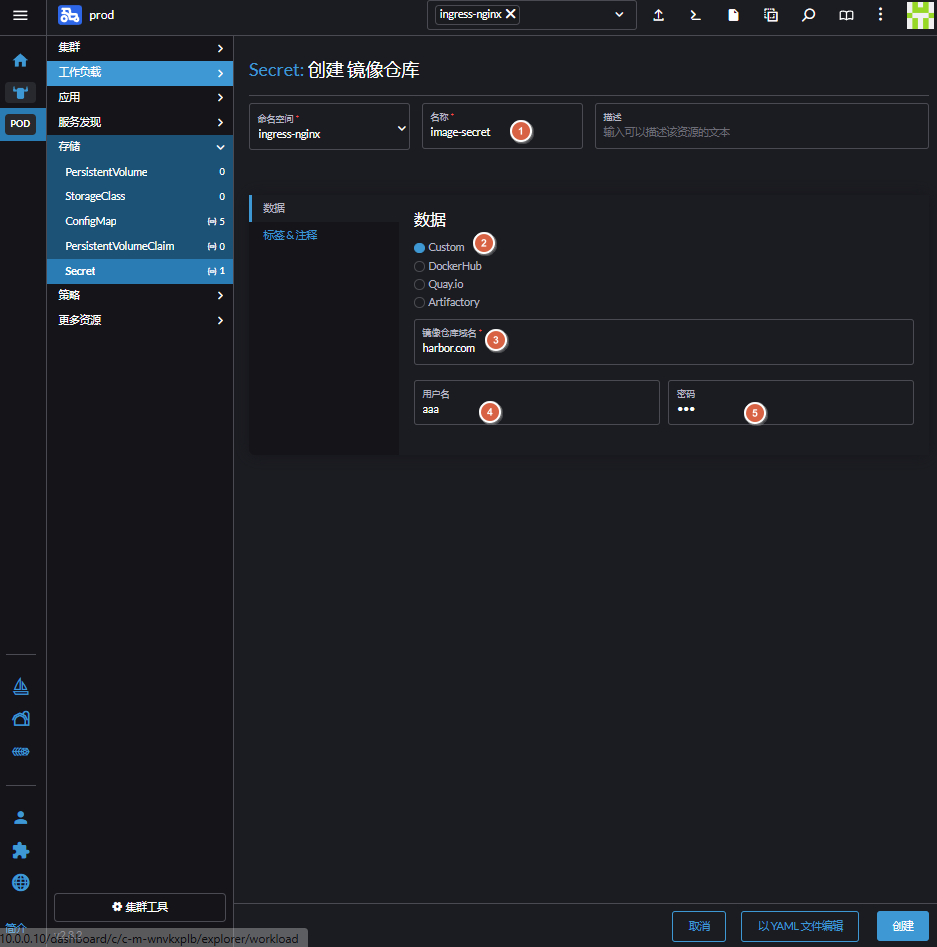This screenshot has width=937, height=947.
Task: Open PersistentVolumeClaim in the sidebar
Action: [140, 246]
